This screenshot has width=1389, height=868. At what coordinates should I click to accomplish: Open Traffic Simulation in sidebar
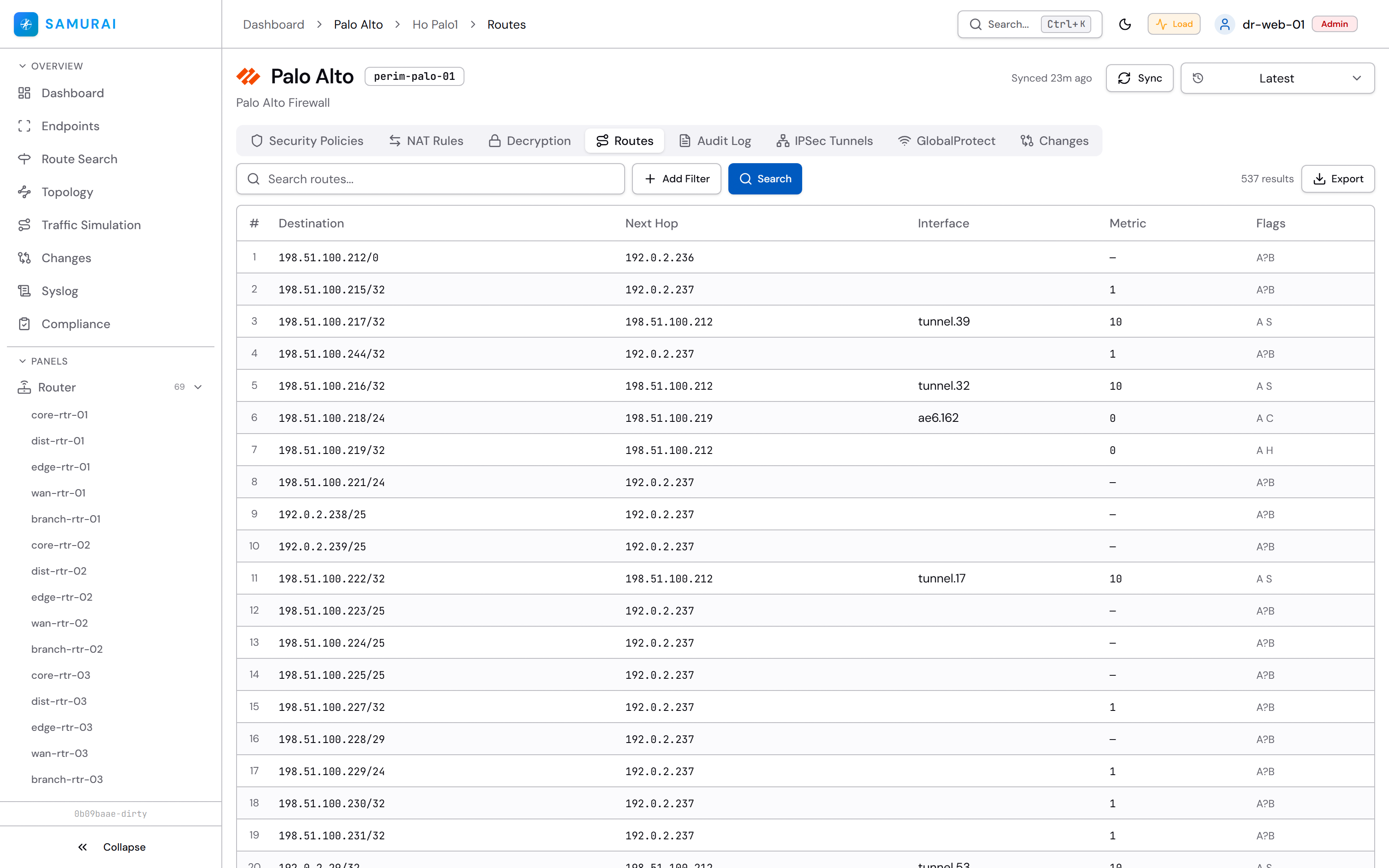91,225
